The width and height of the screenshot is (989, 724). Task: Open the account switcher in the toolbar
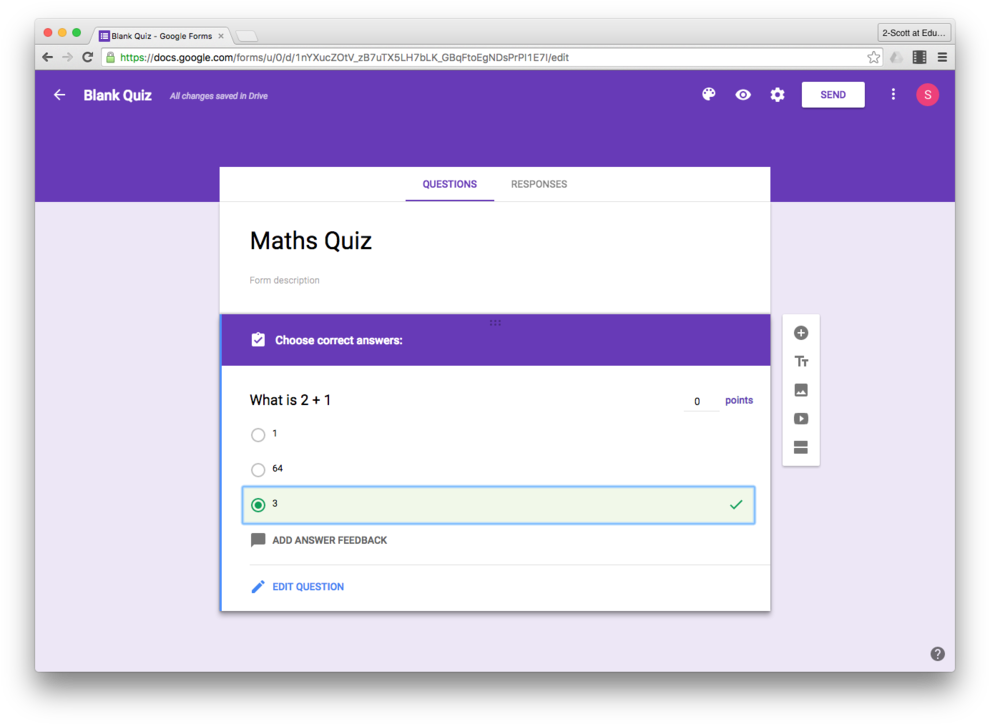coord(927,94)
